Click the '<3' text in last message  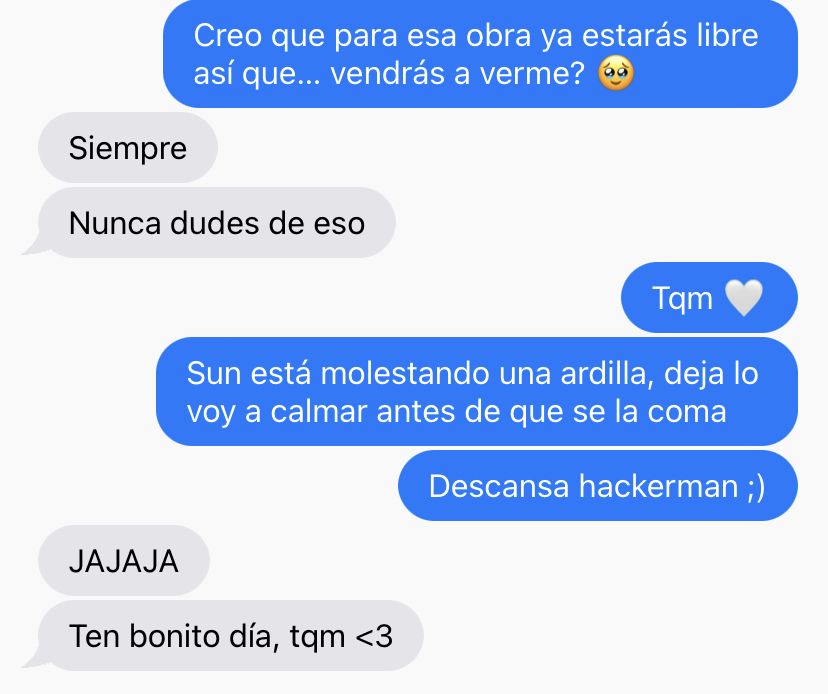pos(374,636)
